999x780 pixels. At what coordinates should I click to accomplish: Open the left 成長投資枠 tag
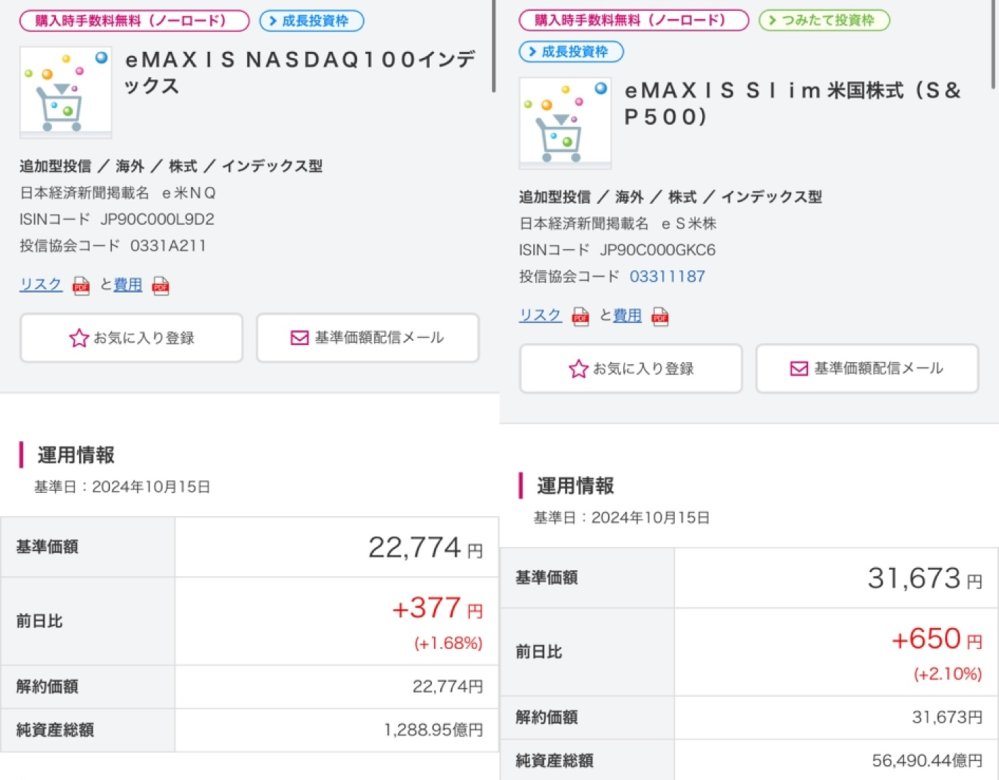coord(312,20)
